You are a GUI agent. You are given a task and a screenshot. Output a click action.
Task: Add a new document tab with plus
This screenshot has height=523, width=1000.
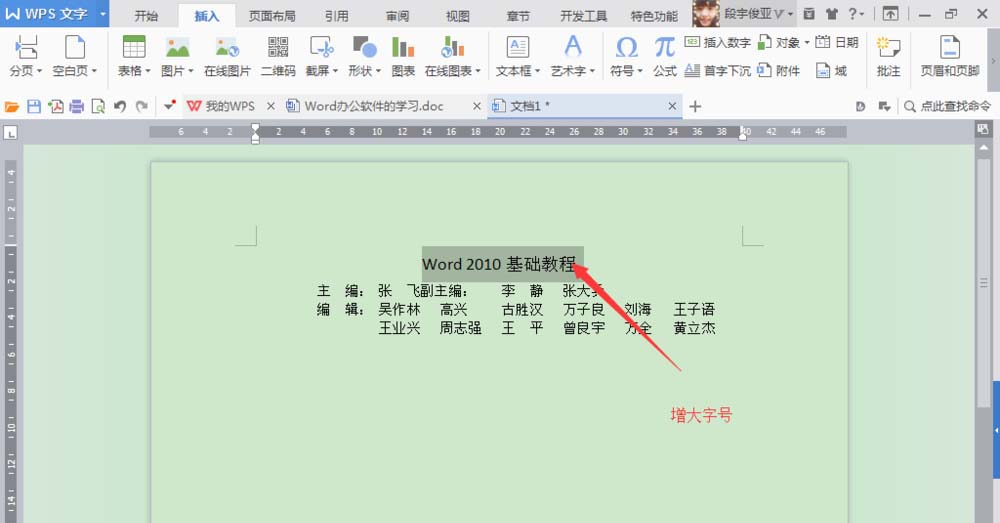[695, 107]
